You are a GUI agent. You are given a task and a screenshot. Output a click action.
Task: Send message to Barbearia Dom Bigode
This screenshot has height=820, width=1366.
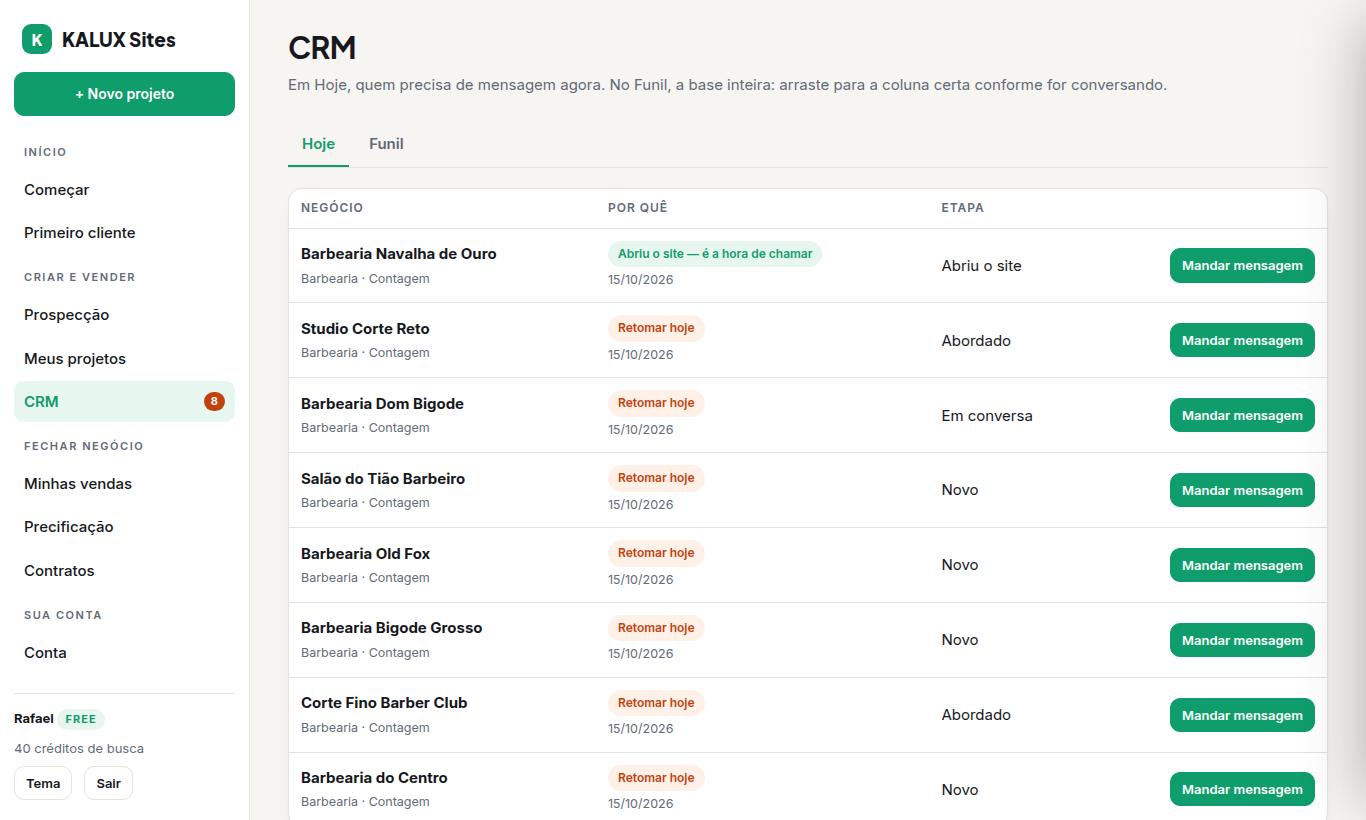click(1242, 416)
